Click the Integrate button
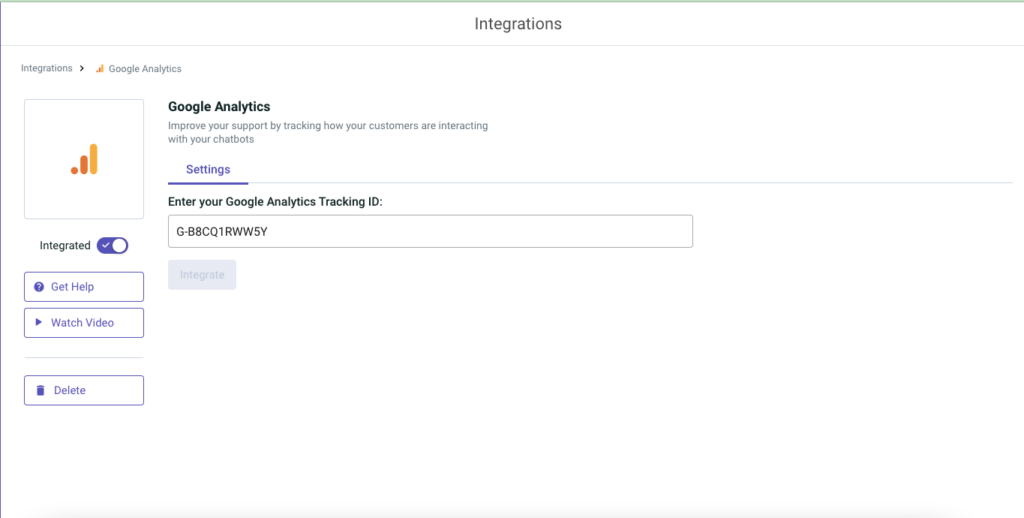This screenshot has height=518, width=1024. pos(202,275)
